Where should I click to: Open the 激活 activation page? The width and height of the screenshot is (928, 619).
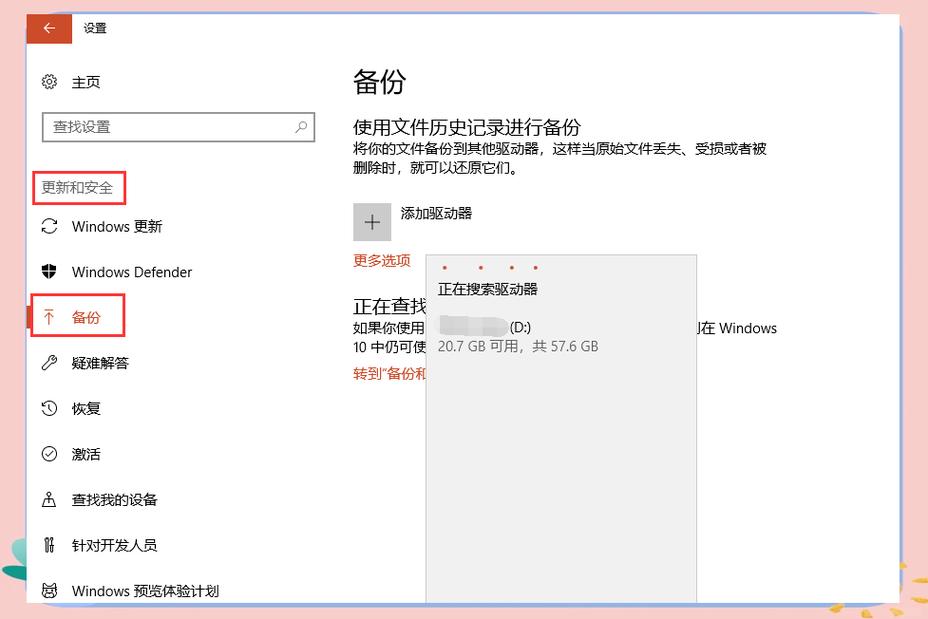[86, 454]
